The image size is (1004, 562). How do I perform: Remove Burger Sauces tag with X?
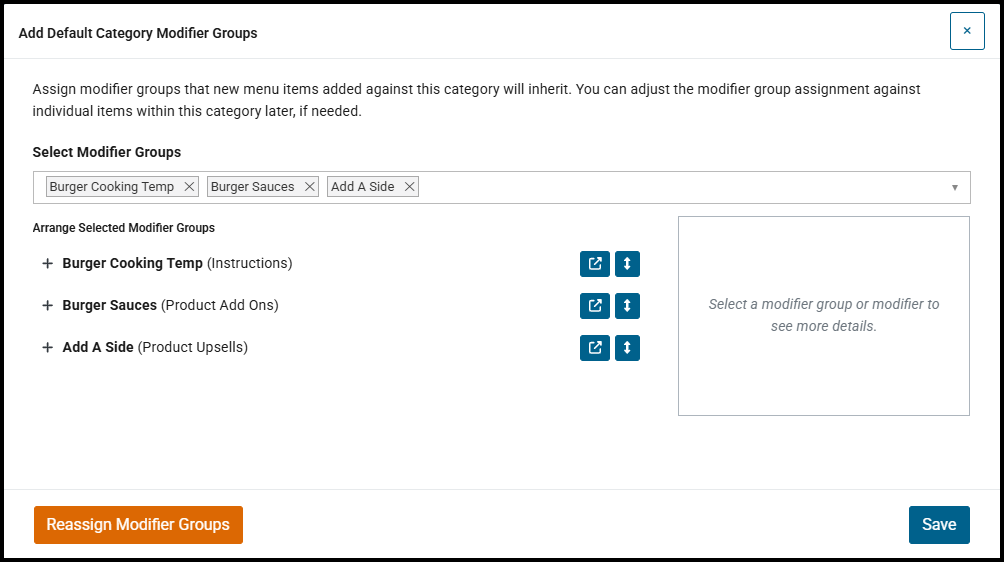(x=309, y=187)
